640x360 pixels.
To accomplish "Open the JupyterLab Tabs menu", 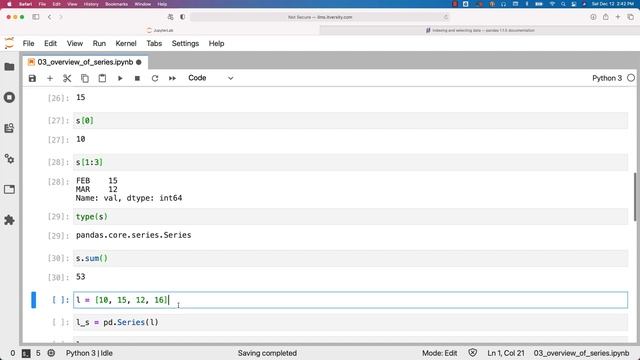I will 154,44.
